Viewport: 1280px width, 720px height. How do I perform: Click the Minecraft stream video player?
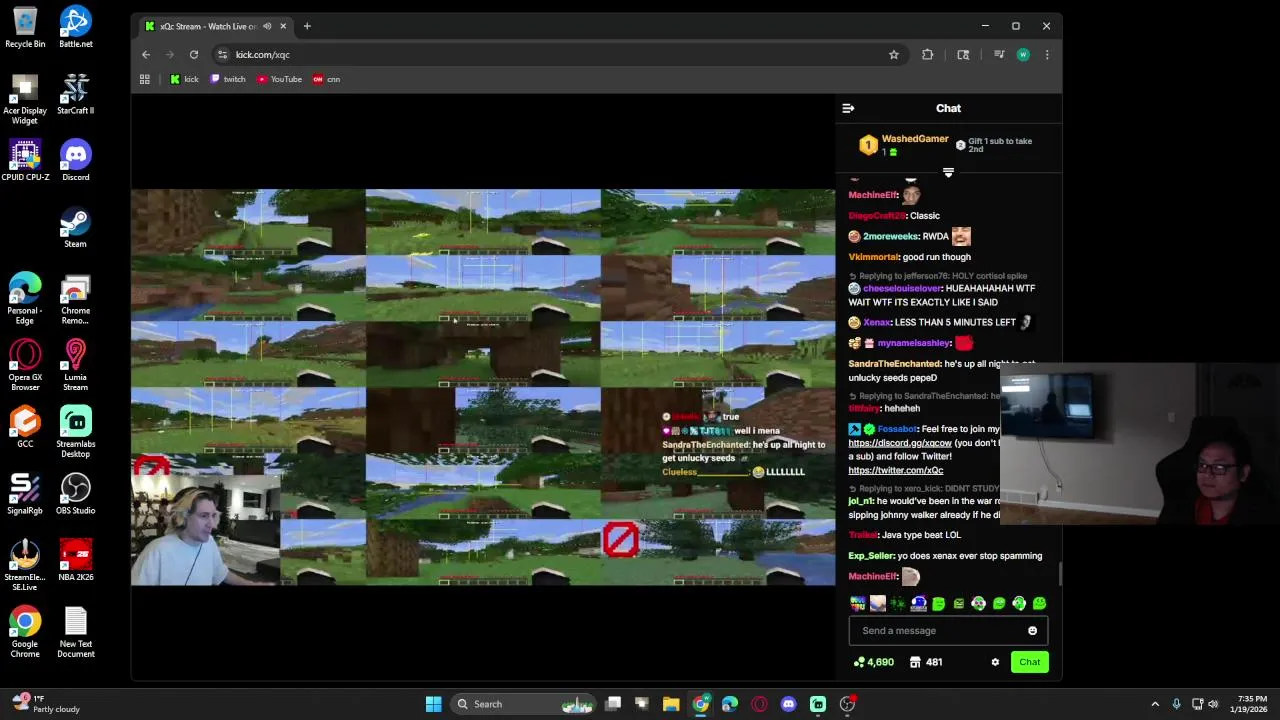[483, 387]
